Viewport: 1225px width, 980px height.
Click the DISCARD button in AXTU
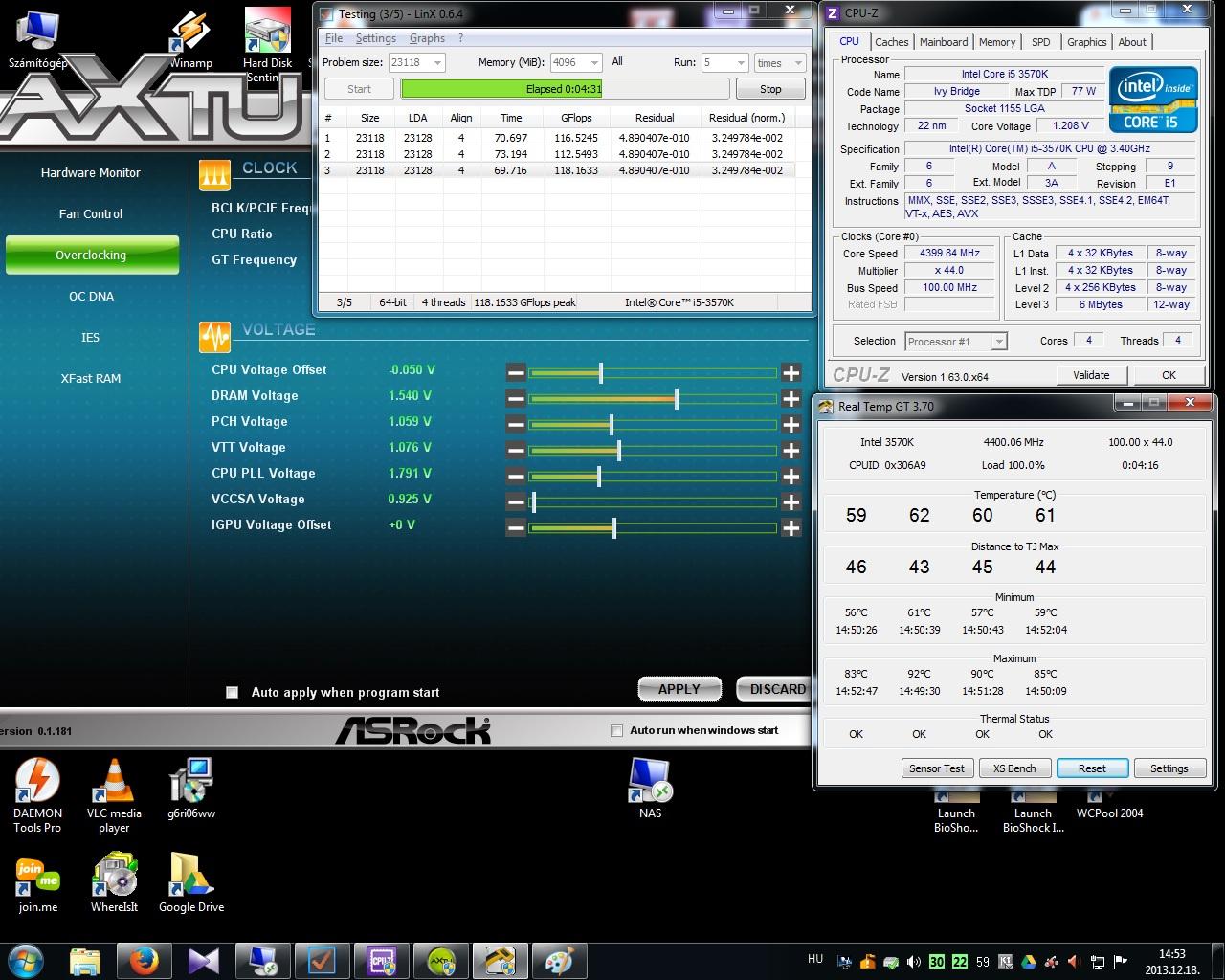click(775, 689)
